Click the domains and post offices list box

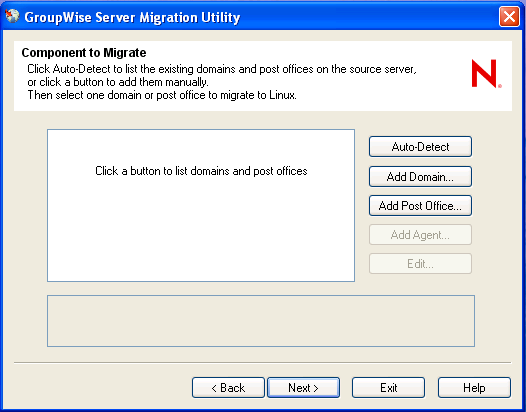[x=201, y=205]
